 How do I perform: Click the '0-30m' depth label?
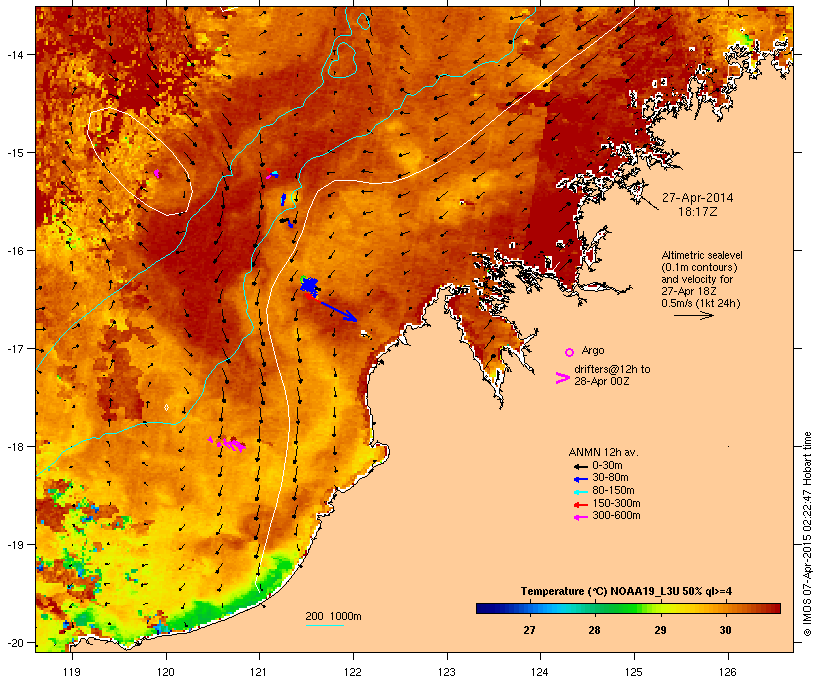point(607,466)
